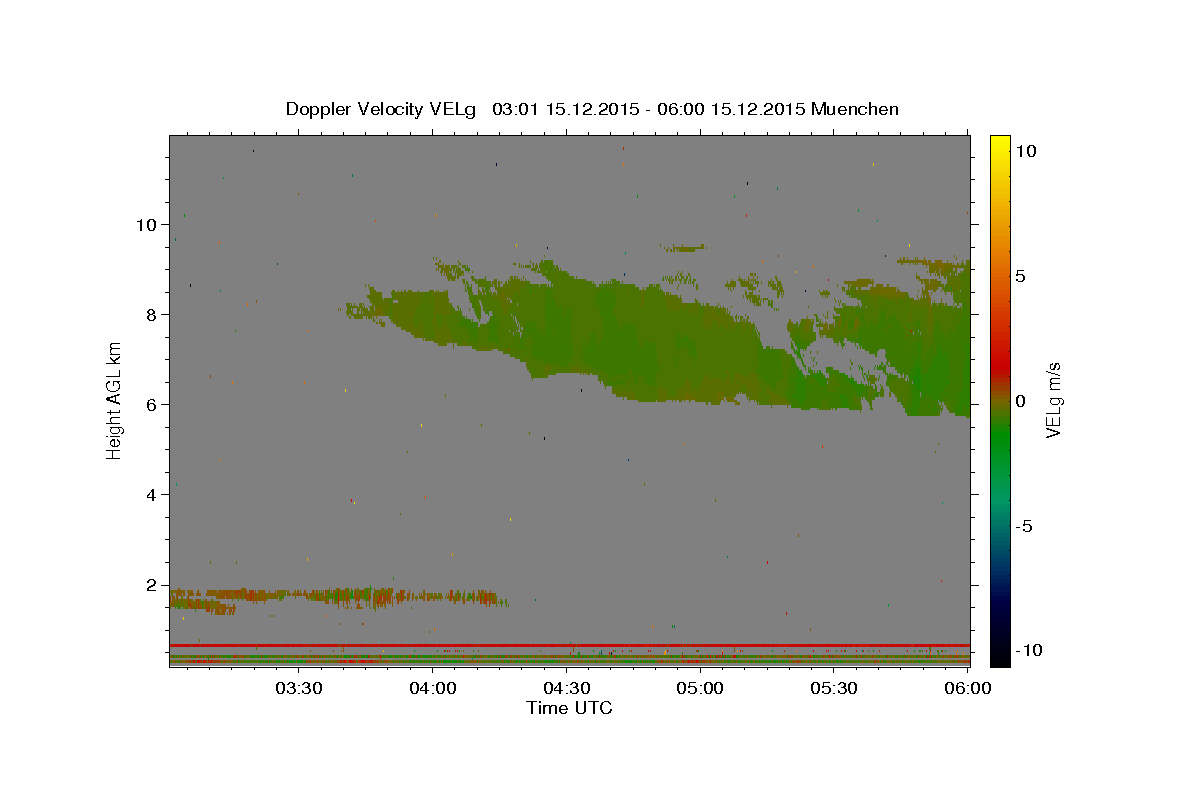This screenshot has height=800, width=1200.
Task: Click the high green cloud band at 05:00
Action: [700, 350]
